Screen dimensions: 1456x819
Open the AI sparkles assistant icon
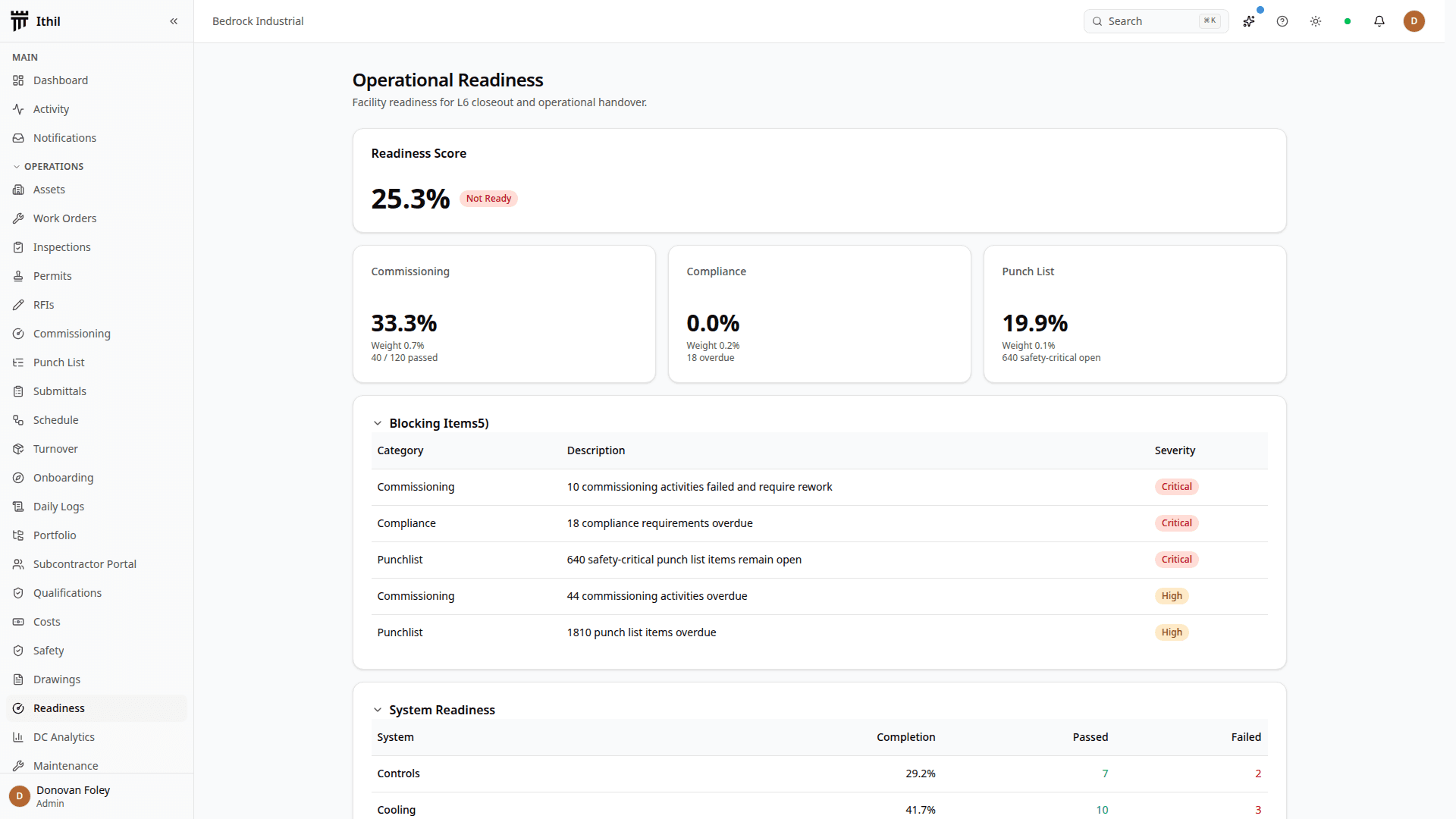pos(1249,21)
